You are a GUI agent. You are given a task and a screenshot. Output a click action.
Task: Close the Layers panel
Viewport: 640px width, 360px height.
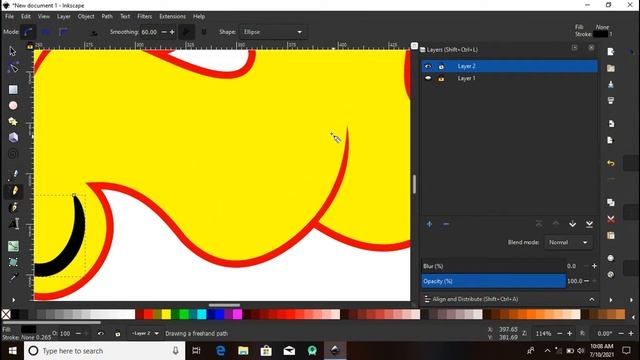pyautogui.click(x=591, y=48)
